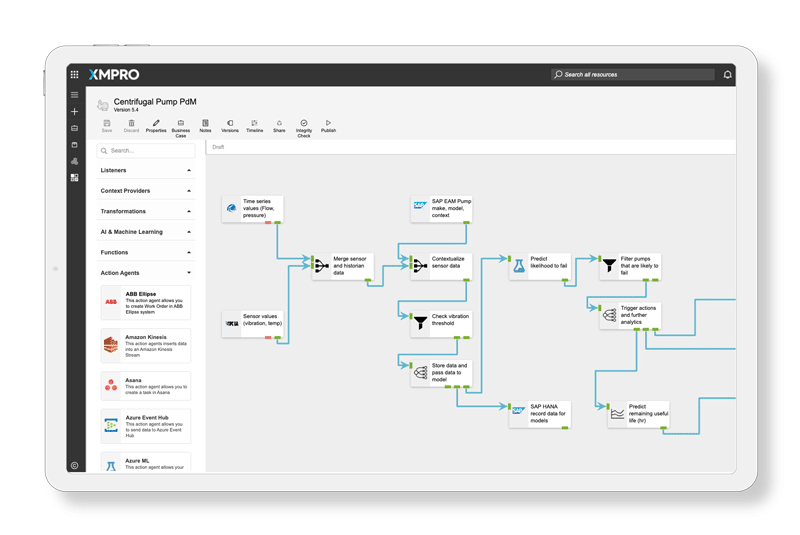Click the Draft status label
The height and width of the screenshot is (535, 800).
218,147
